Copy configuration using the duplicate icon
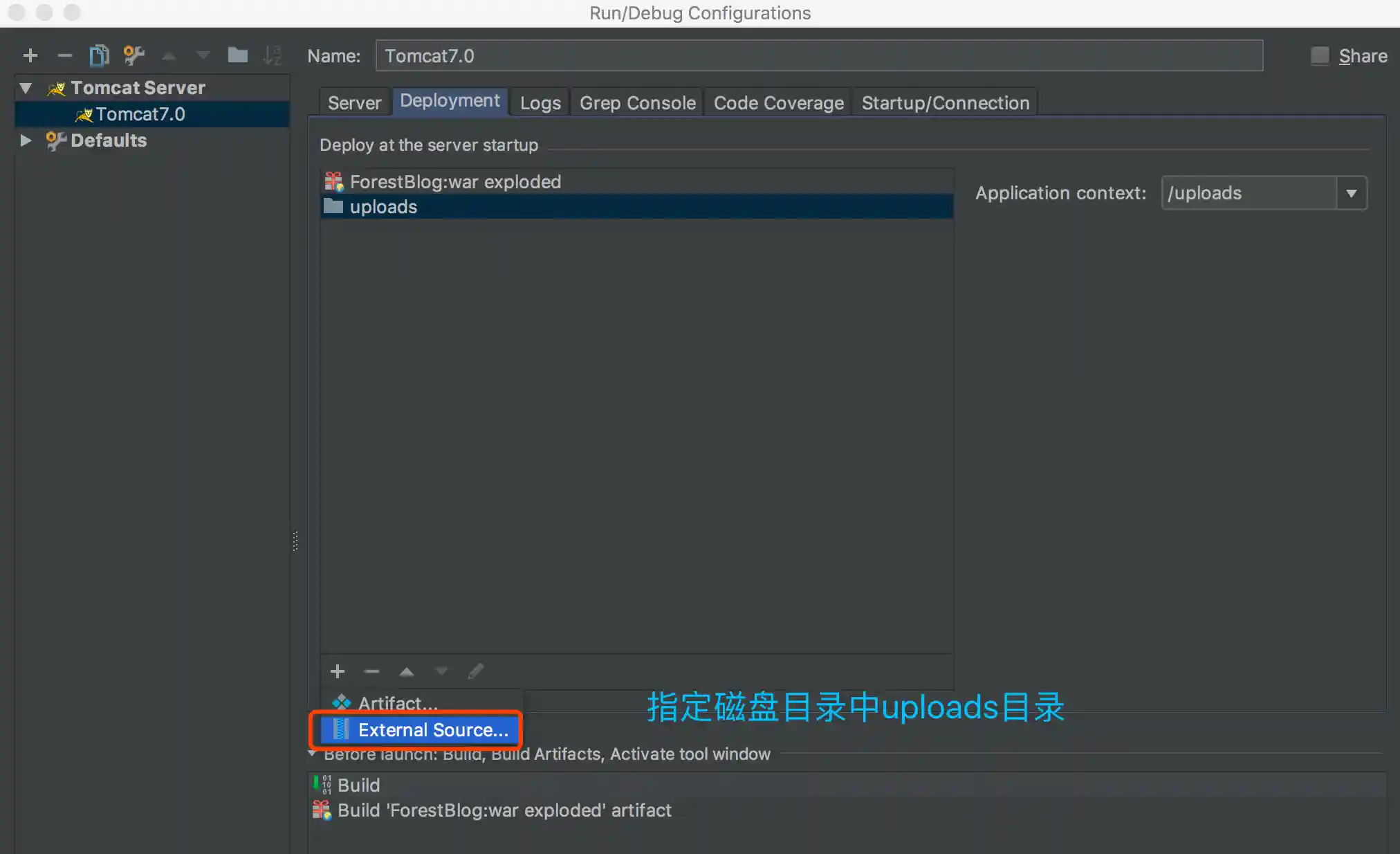The height and width of the screenshot is (854, 1400). coord(99,55)
